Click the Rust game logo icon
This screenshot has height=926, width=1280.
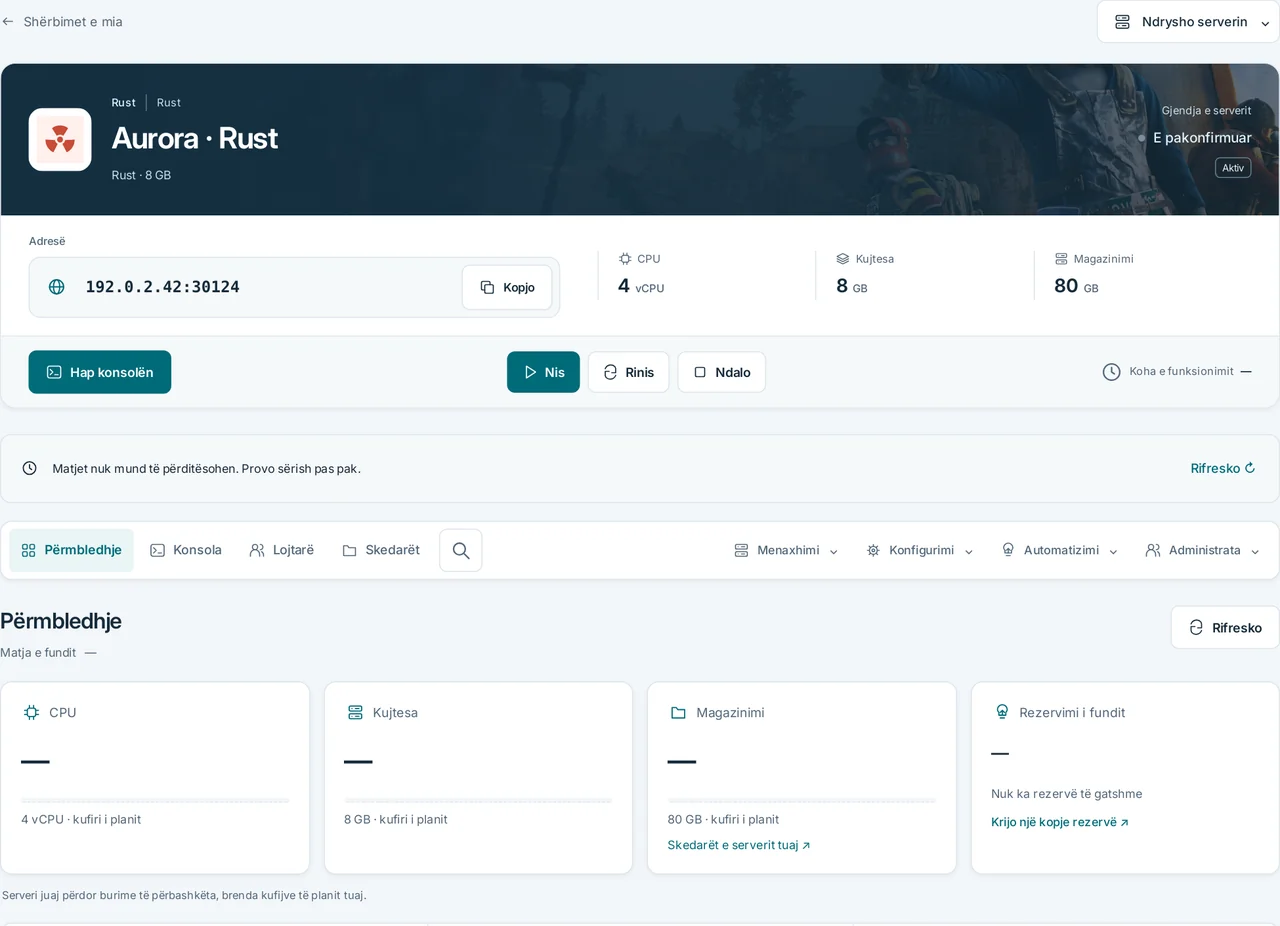(60, 140)
